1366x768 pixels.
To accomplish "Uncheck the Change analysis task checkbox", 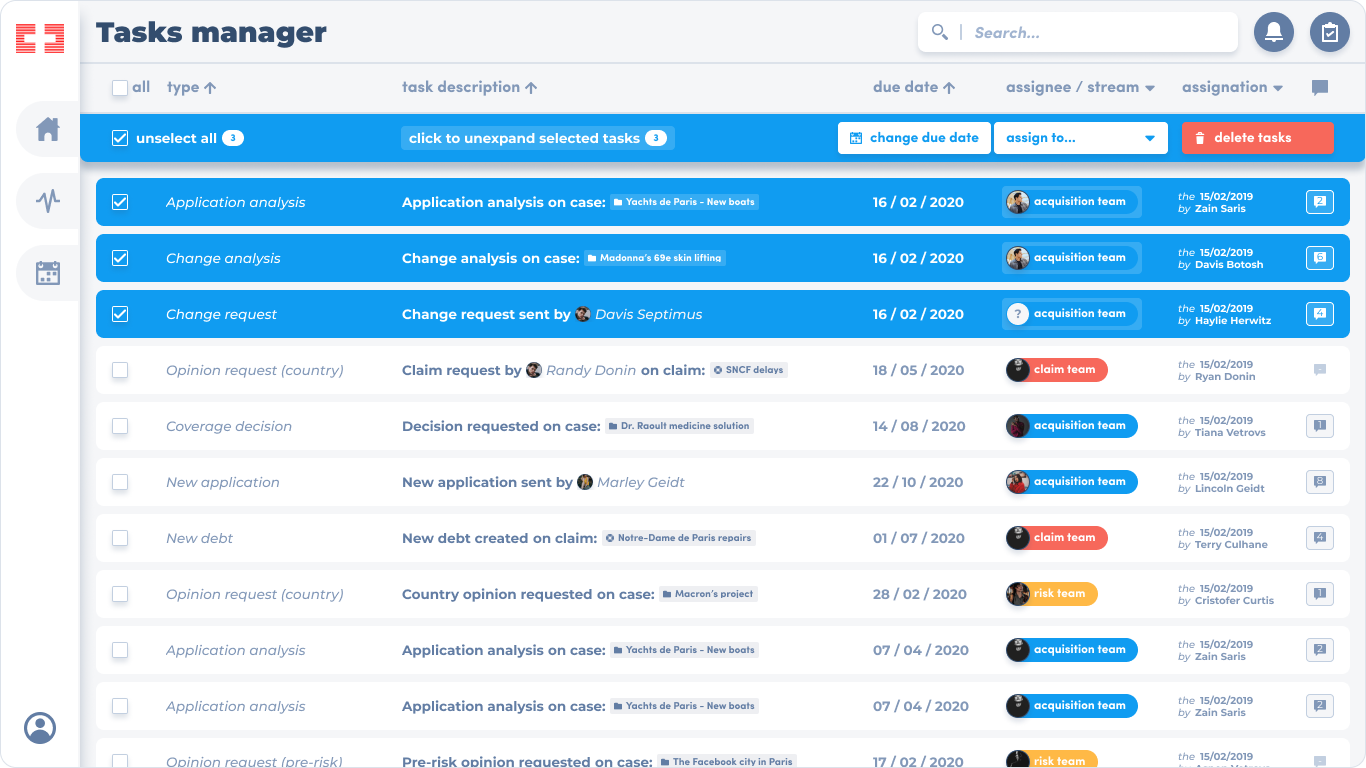I will pos(120,258).
